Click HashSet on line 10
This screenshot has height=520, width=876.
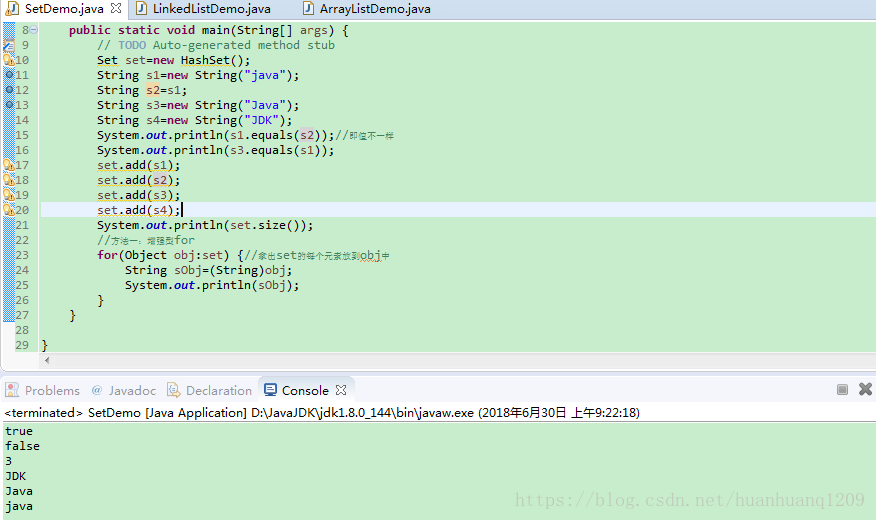(x=205, y=60)
